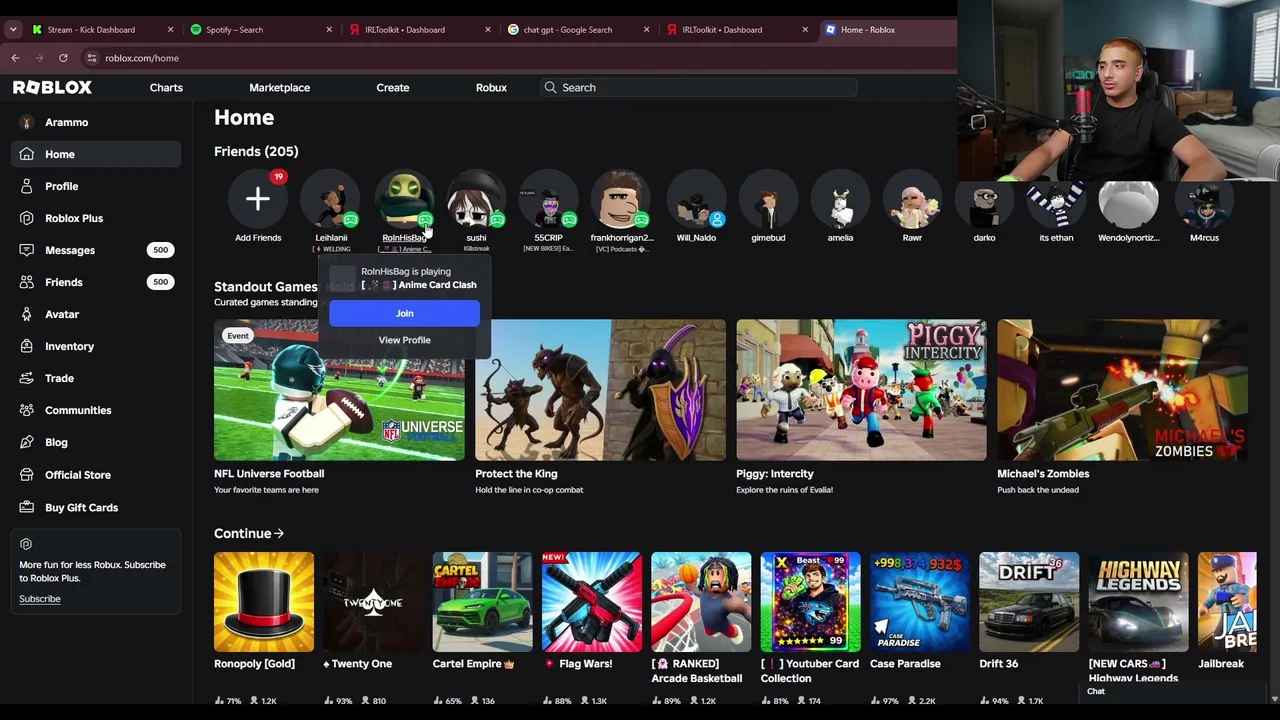
Task: Switch to the Stream - Kick Dashboard tab
Action: pyautogui.click(x=91, y=30)
